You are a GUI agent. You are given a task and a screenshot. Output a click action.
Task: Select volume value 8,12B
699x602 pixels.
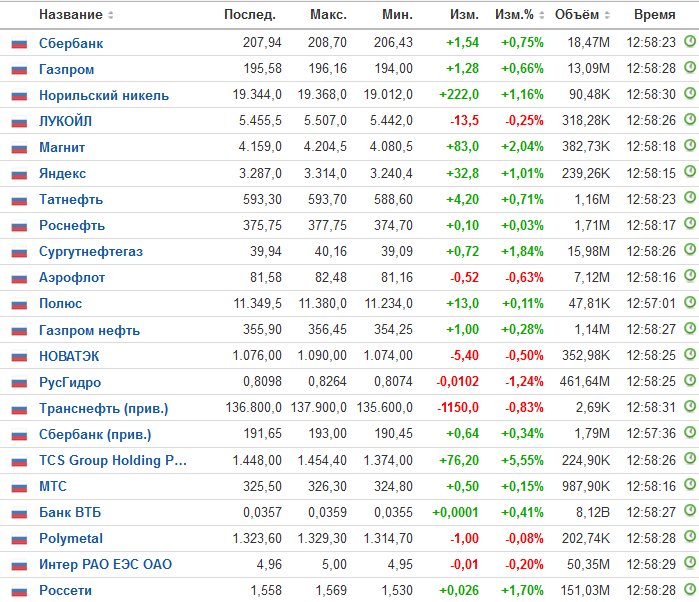[x=592, y=512]
